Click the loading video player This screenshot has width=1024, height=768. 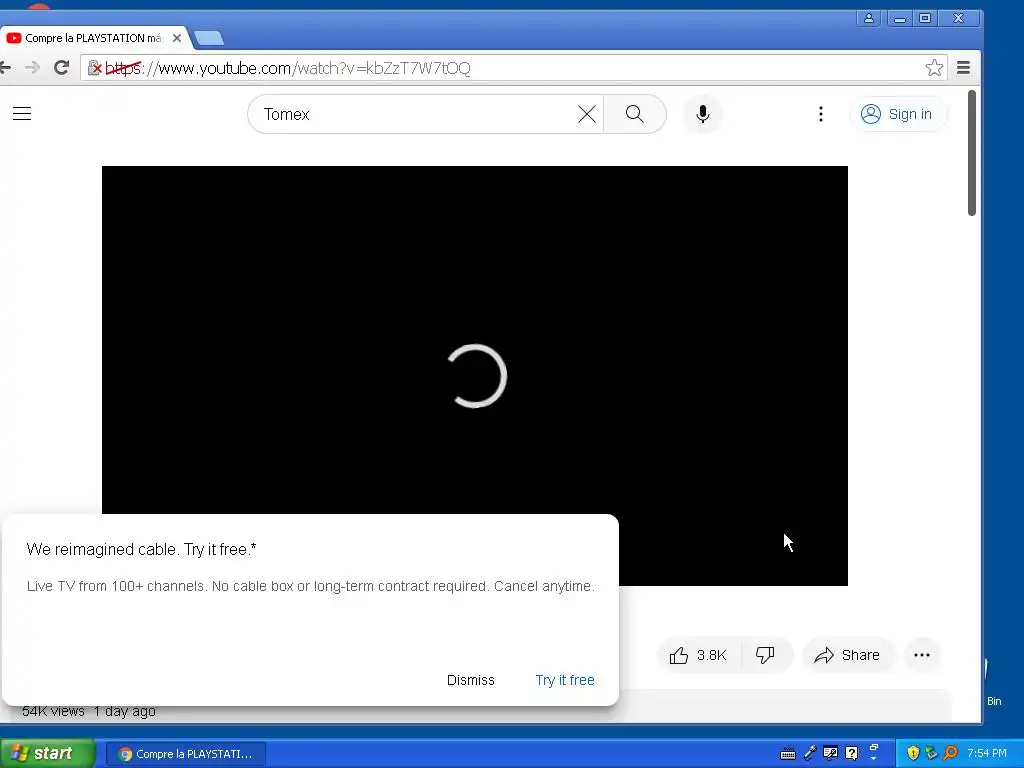coord(475,376)
